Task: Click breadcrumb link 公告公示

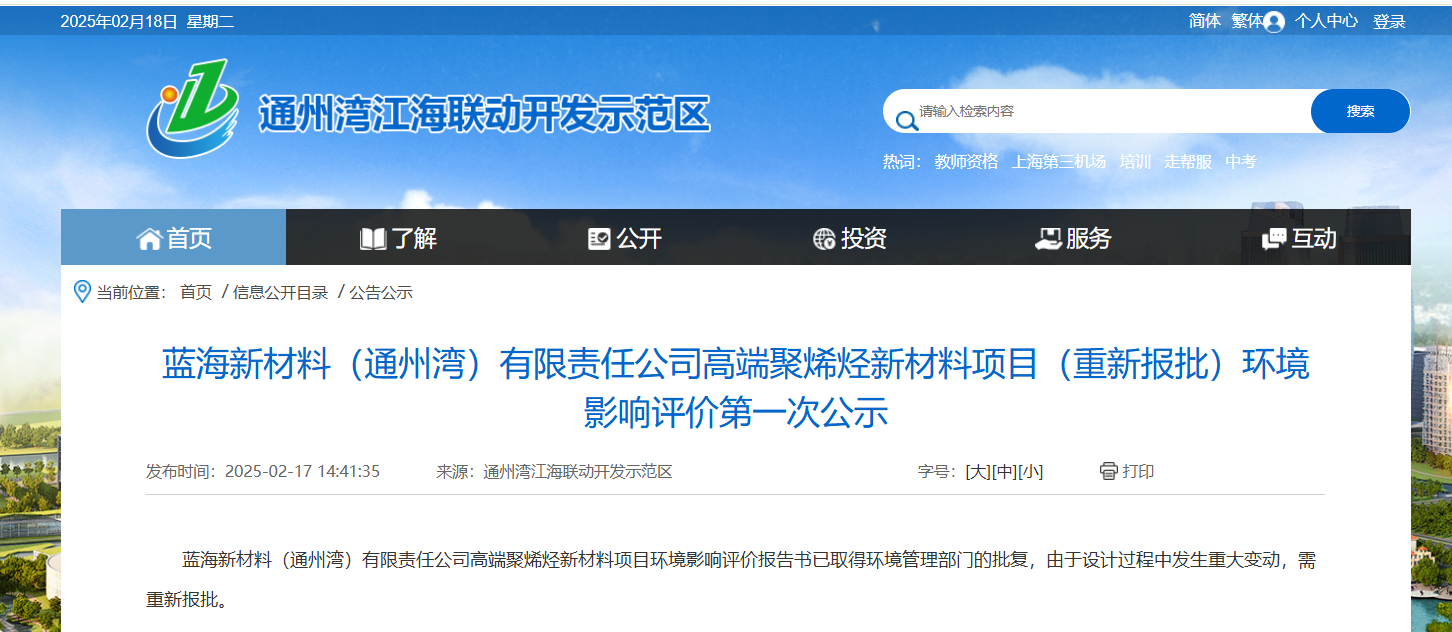Action: [381, 292]
